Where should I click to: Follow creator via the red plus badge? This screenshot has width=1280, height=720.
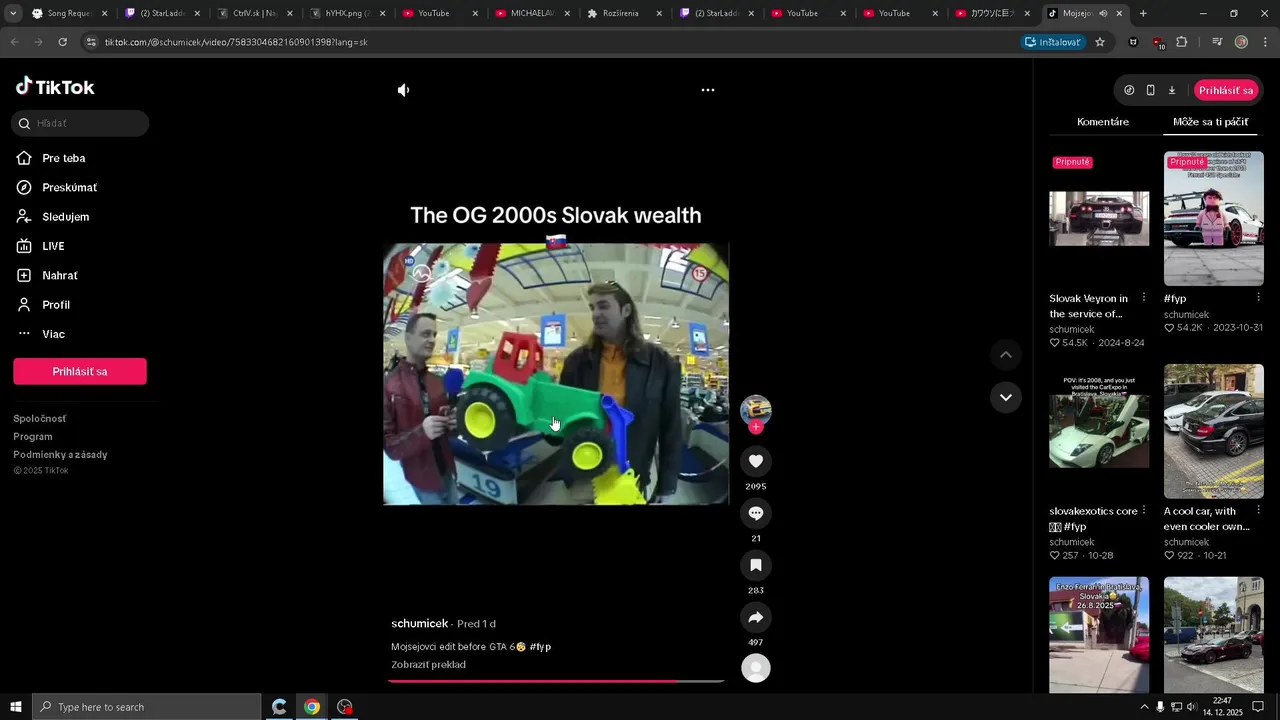pos(756,427)
